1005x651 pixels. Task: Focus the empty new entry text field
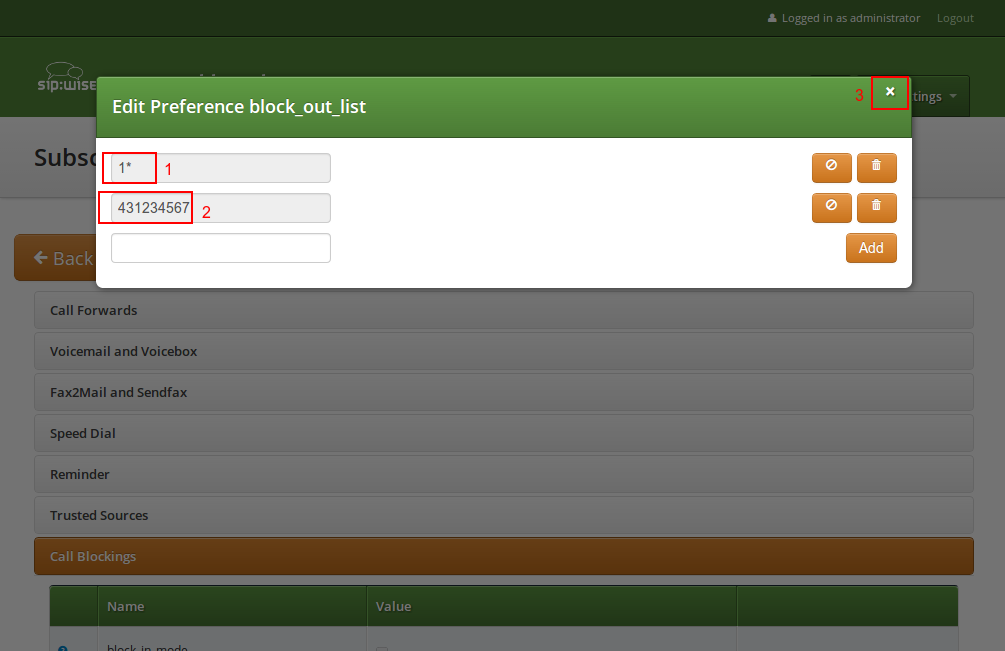220,248
